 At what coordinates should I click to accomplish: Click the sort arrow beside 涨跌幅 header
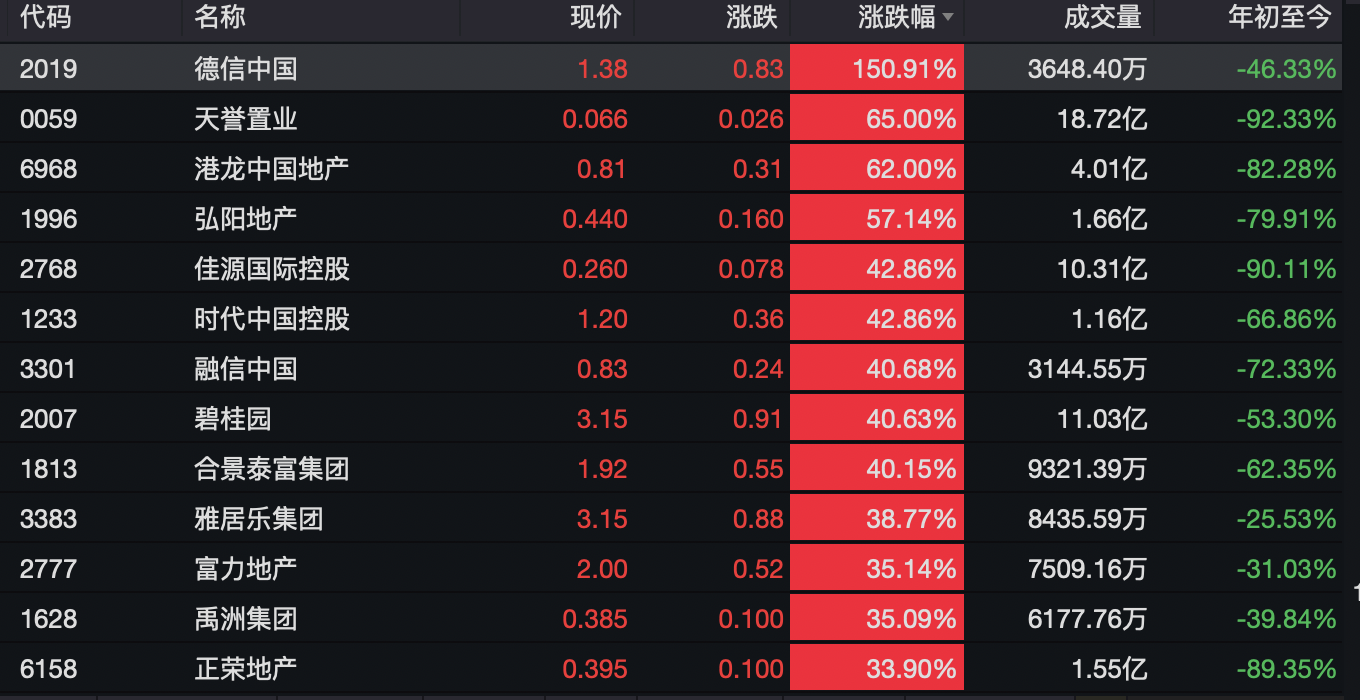(947, 18)
